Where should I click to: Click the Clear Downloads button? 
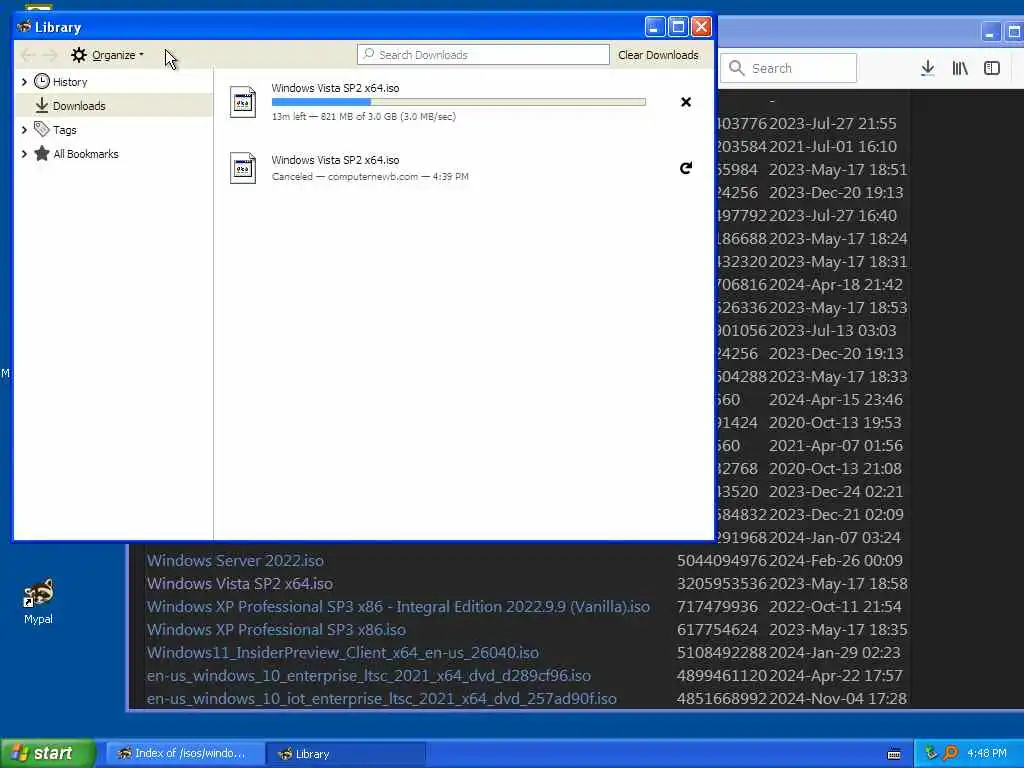coord(658,55)
